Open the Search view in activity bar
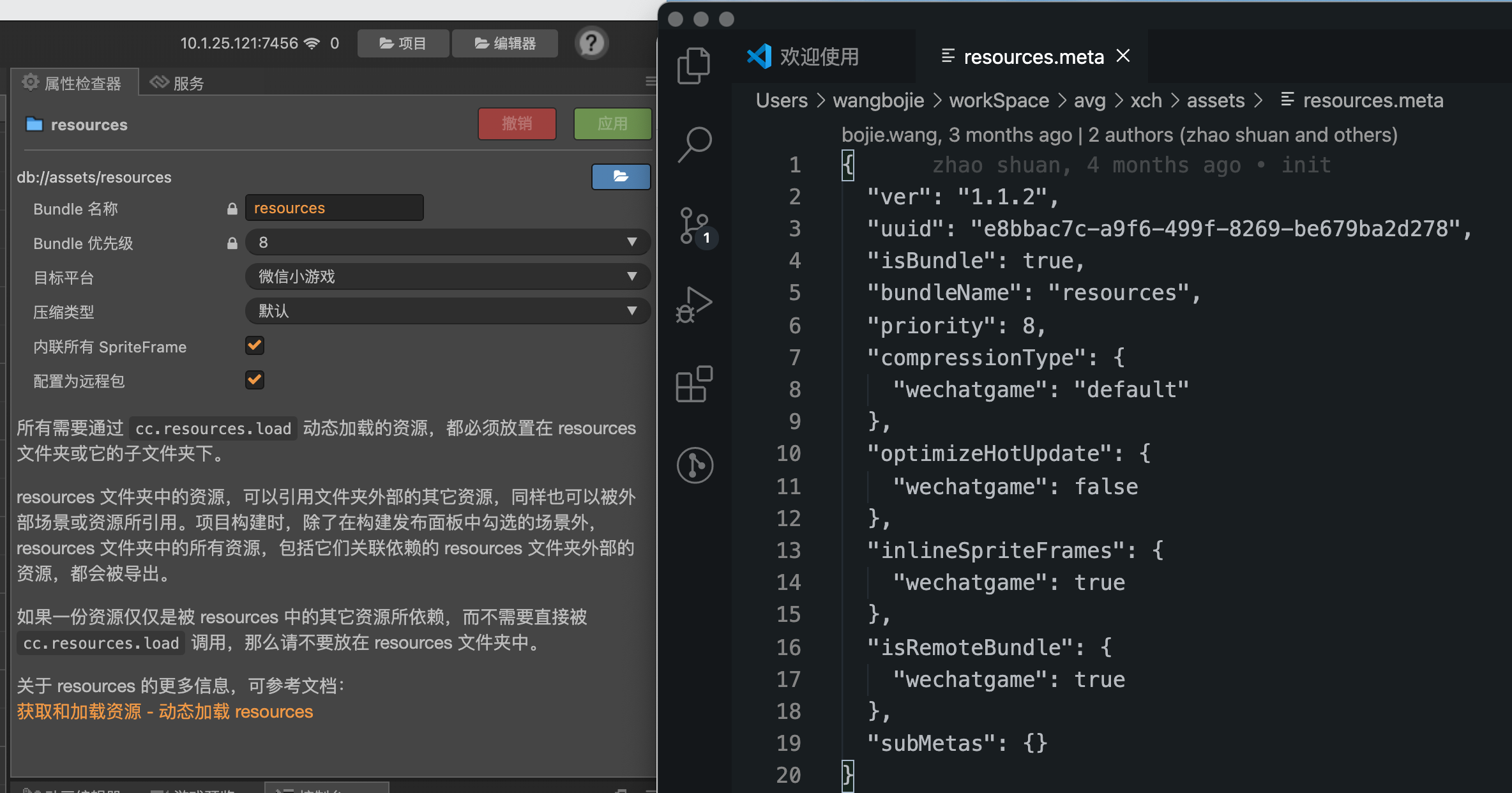The width and height of the screenshot is (1512, 793). coord(695,144)
